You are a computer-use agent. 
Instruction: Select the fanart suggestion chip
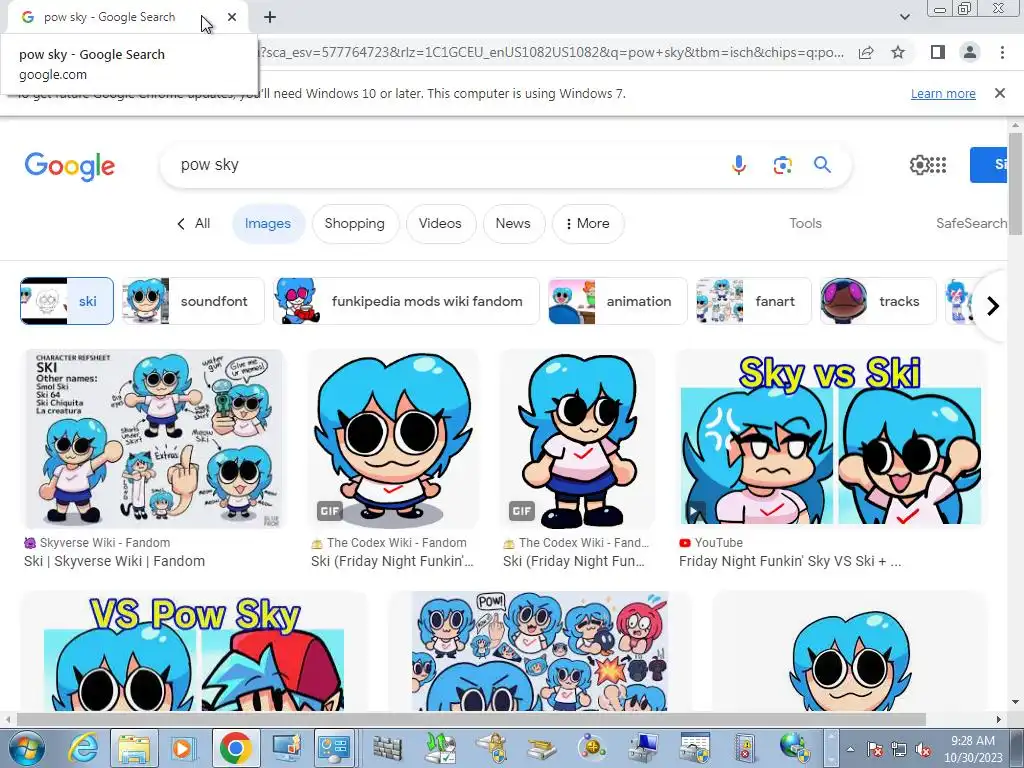[x=753, y=301]
